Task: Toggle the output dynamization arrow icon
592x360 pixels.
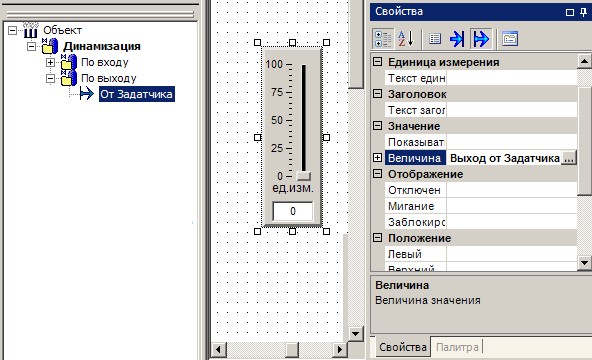Action: point(481,38)
